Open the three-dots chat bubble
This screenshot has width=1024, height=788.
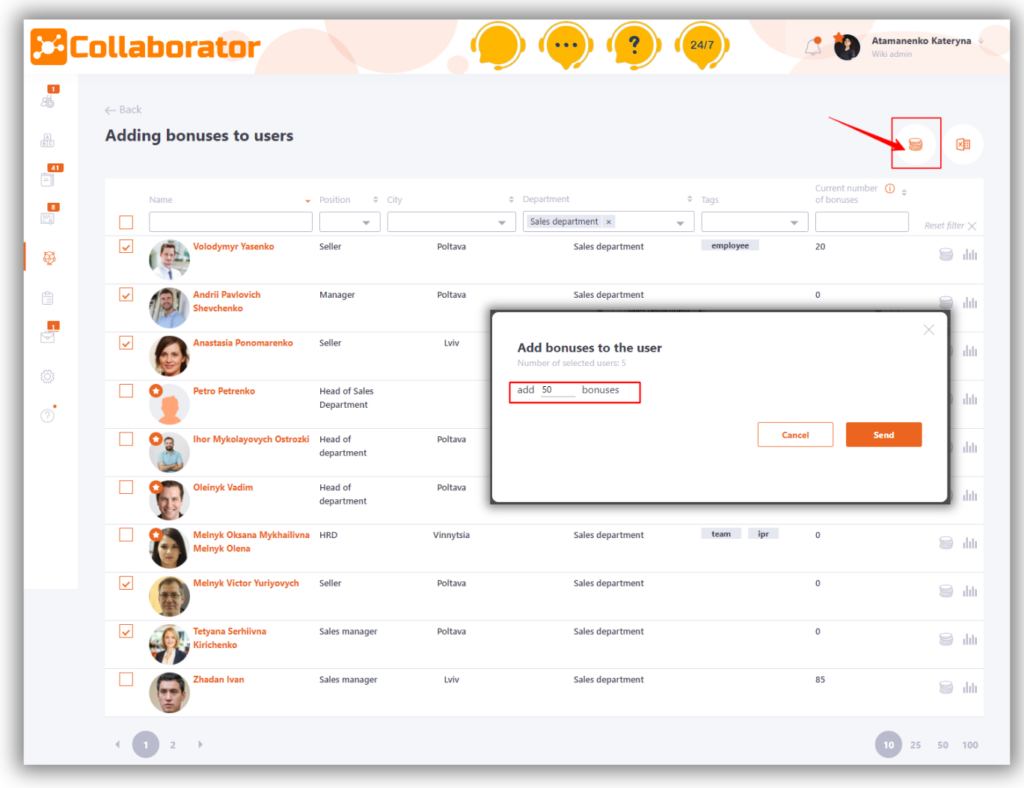(x=566, y=46)
